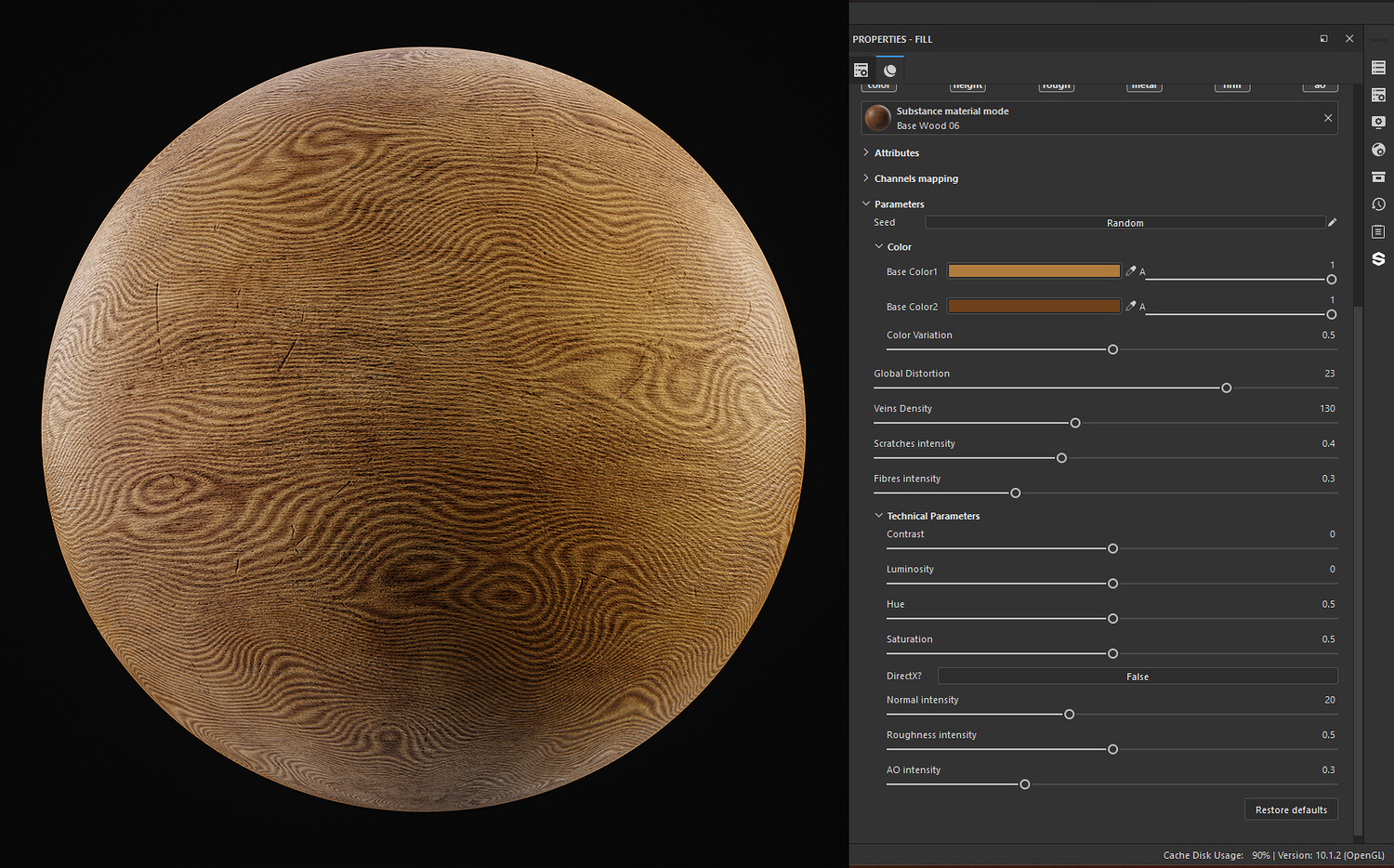Viewport: 1394px width, 868px height.
Task: Open Texture Set Settings in the right dock
Action: 1378,95
